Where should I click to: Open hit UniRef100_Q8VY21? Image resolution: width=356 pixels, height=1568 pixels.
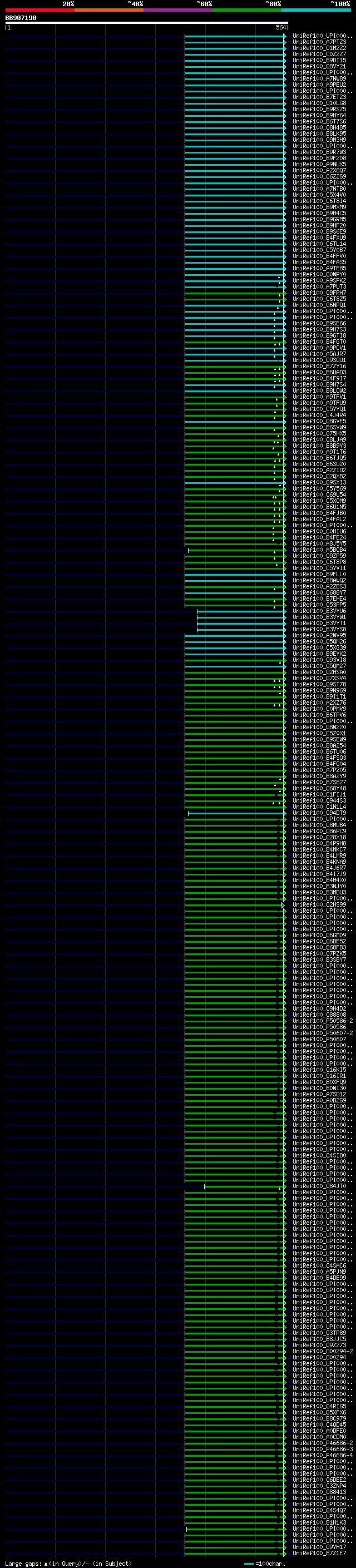[319, 66]
